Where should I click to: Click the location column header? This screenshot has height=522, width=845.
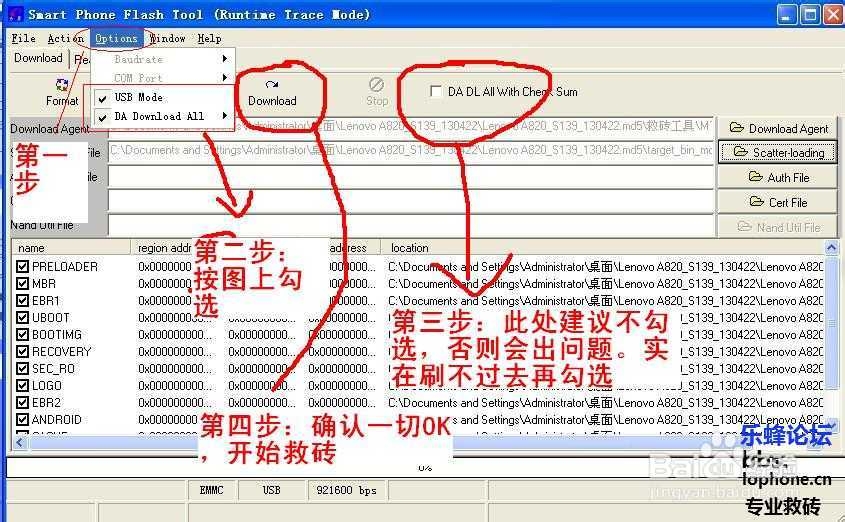[604, 248]
